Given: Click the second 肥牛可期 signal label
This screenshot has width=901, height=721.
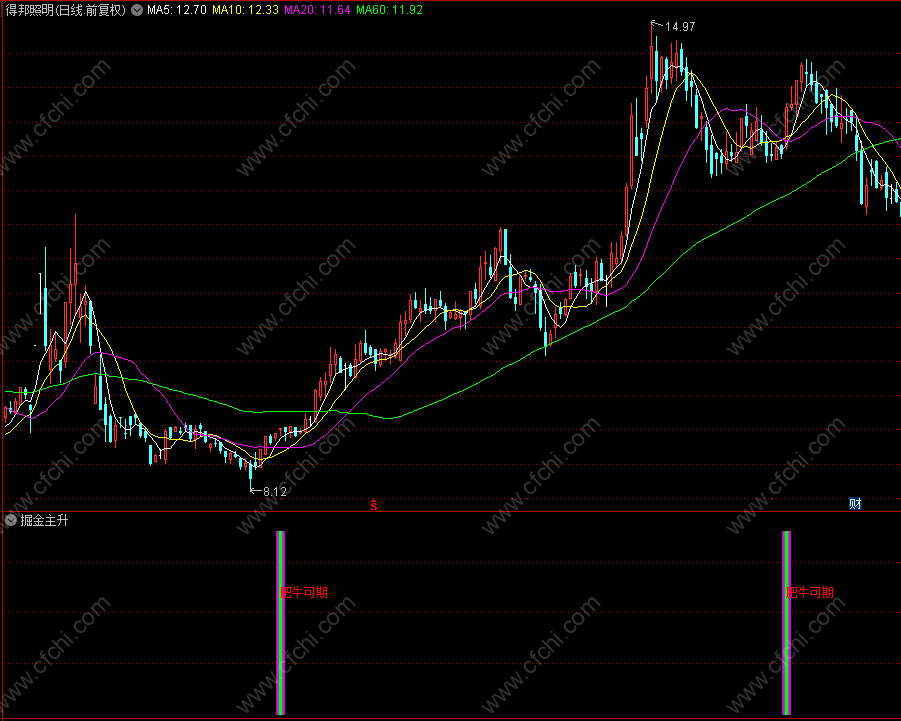Looking at the screenshot, I should (810, 592).
